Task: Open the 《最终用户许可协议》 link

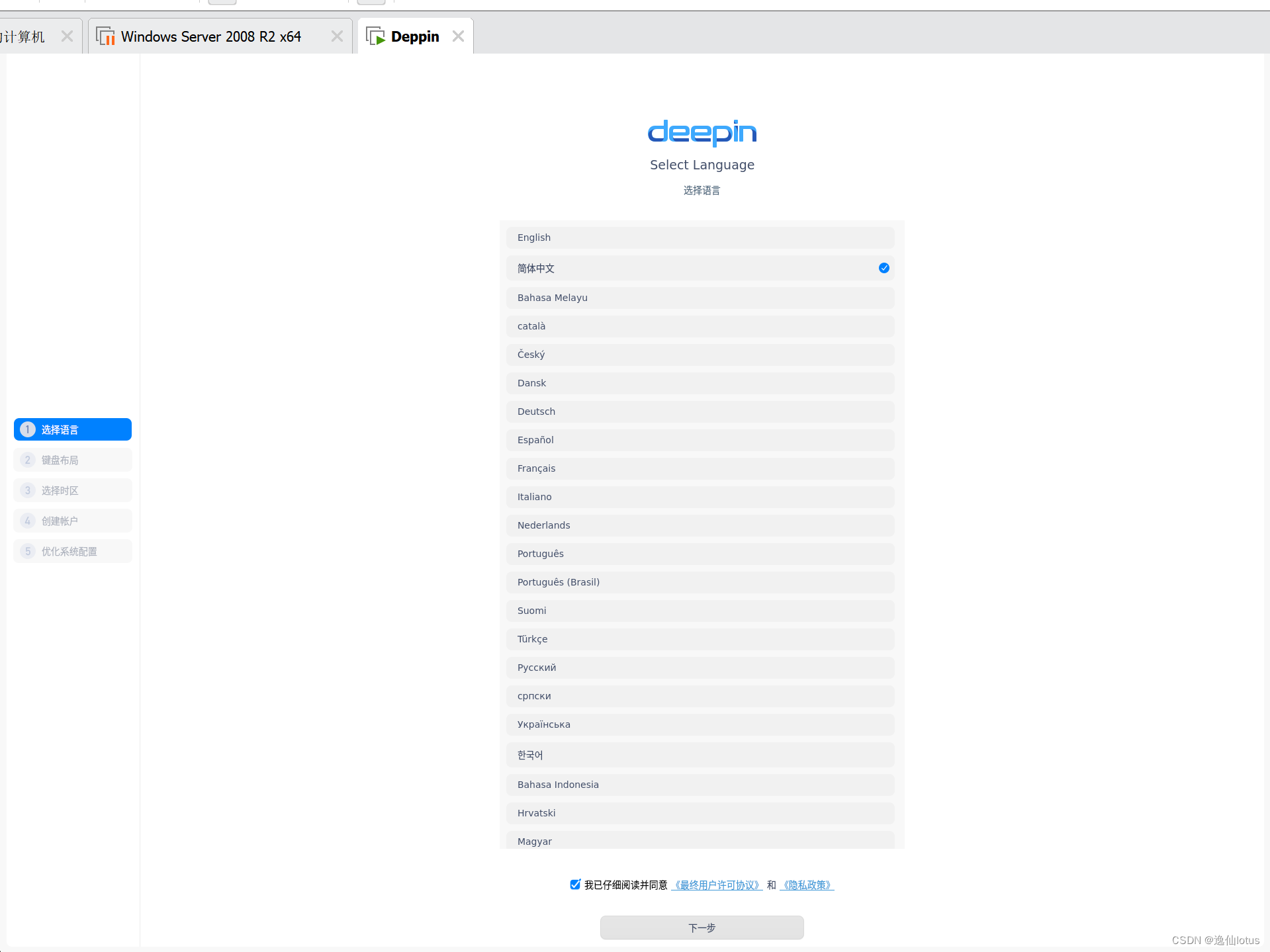Action: tap(717, 885)
